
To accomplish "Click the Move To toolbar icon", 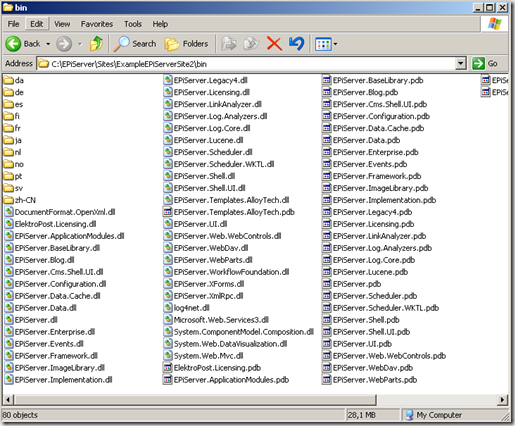I will (229, 44).
